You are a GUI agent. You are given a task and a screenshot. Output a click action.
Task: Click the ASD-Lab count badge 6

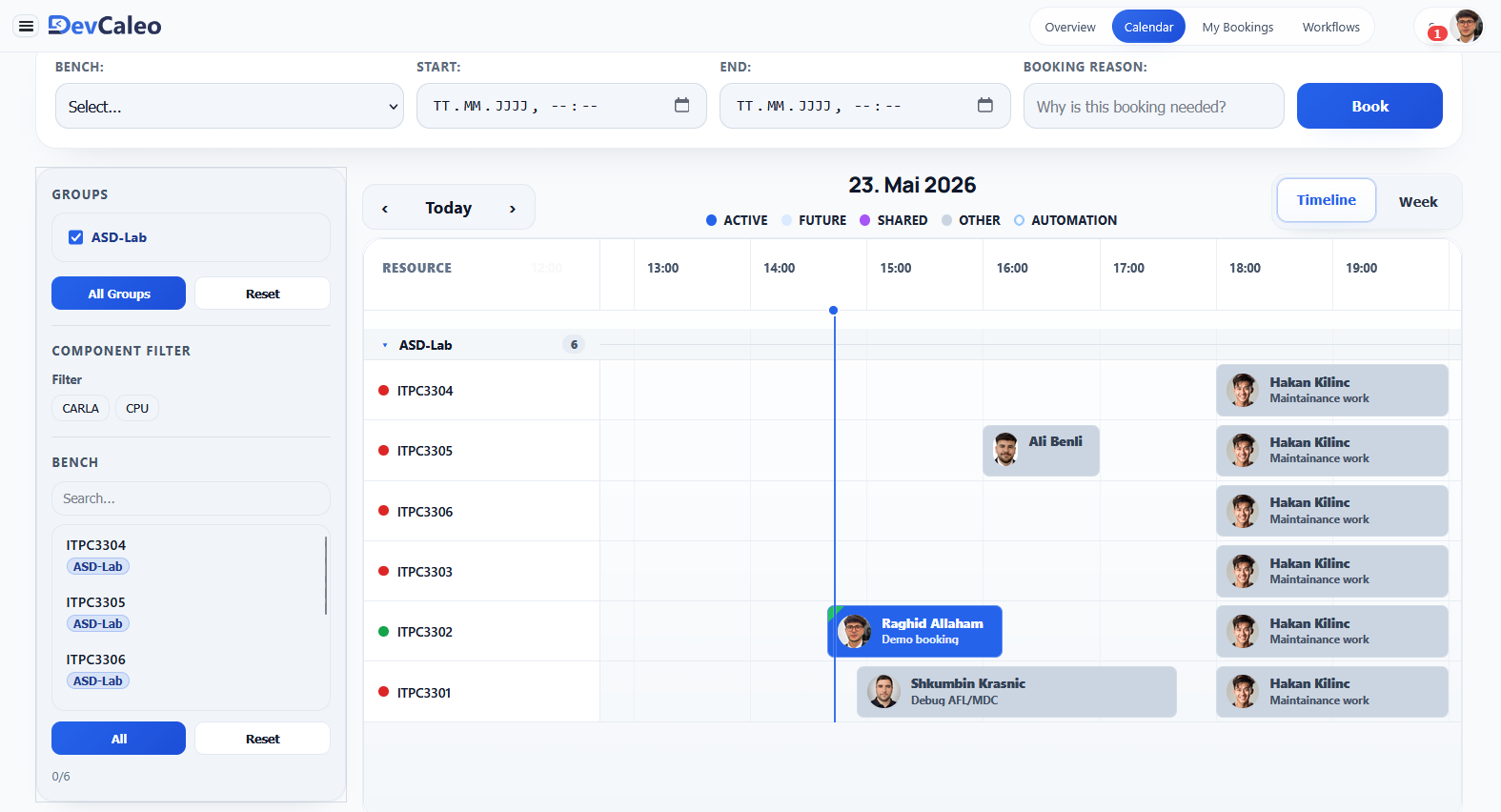(x=574, y=345)
